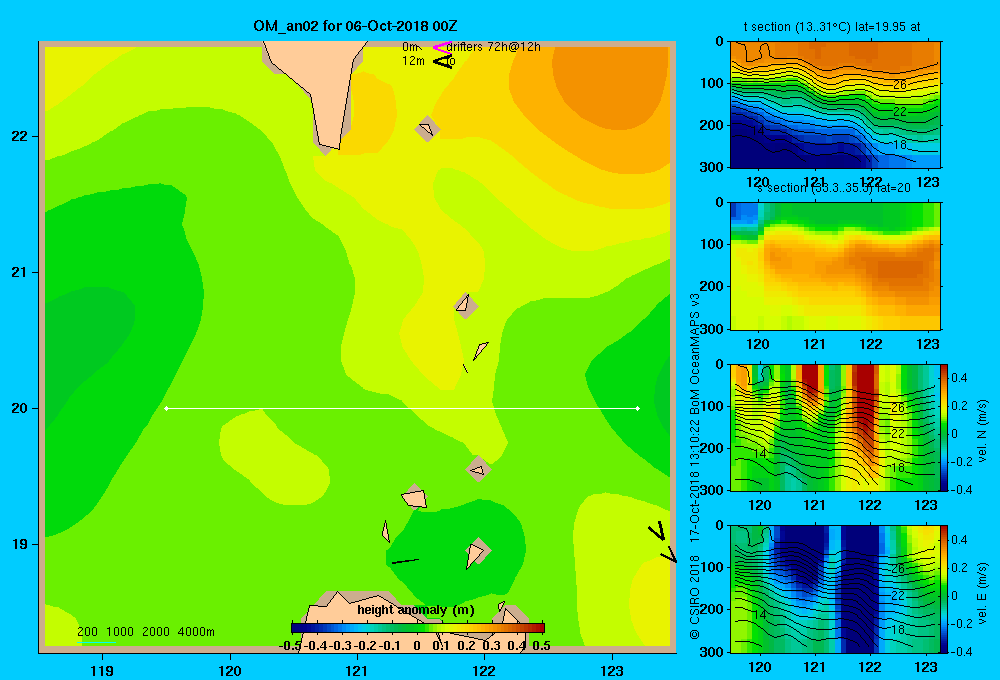Open the s section salinity plot
This screenshot has width=1000, height=680.
pos(835,266)
